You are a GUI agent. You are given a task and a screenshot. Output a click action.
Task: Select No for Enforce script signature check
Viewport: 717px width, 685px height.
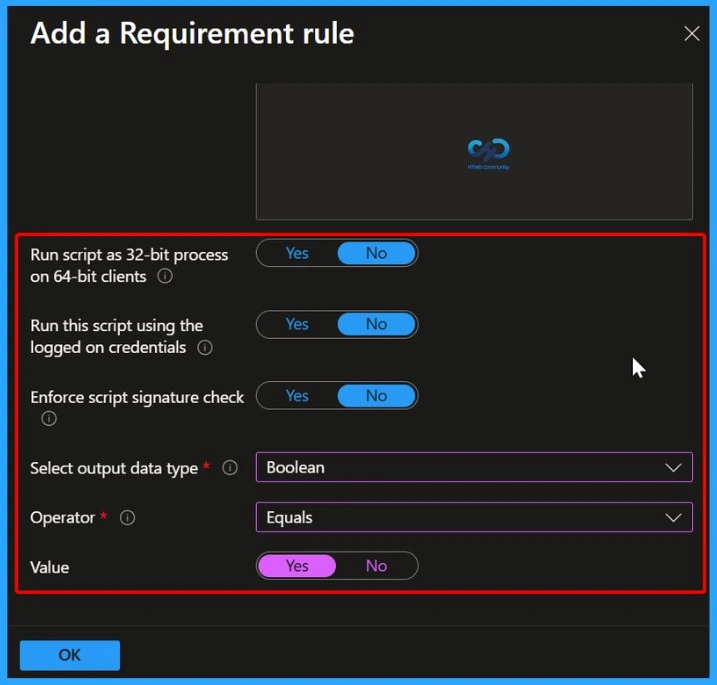(377, 396)
